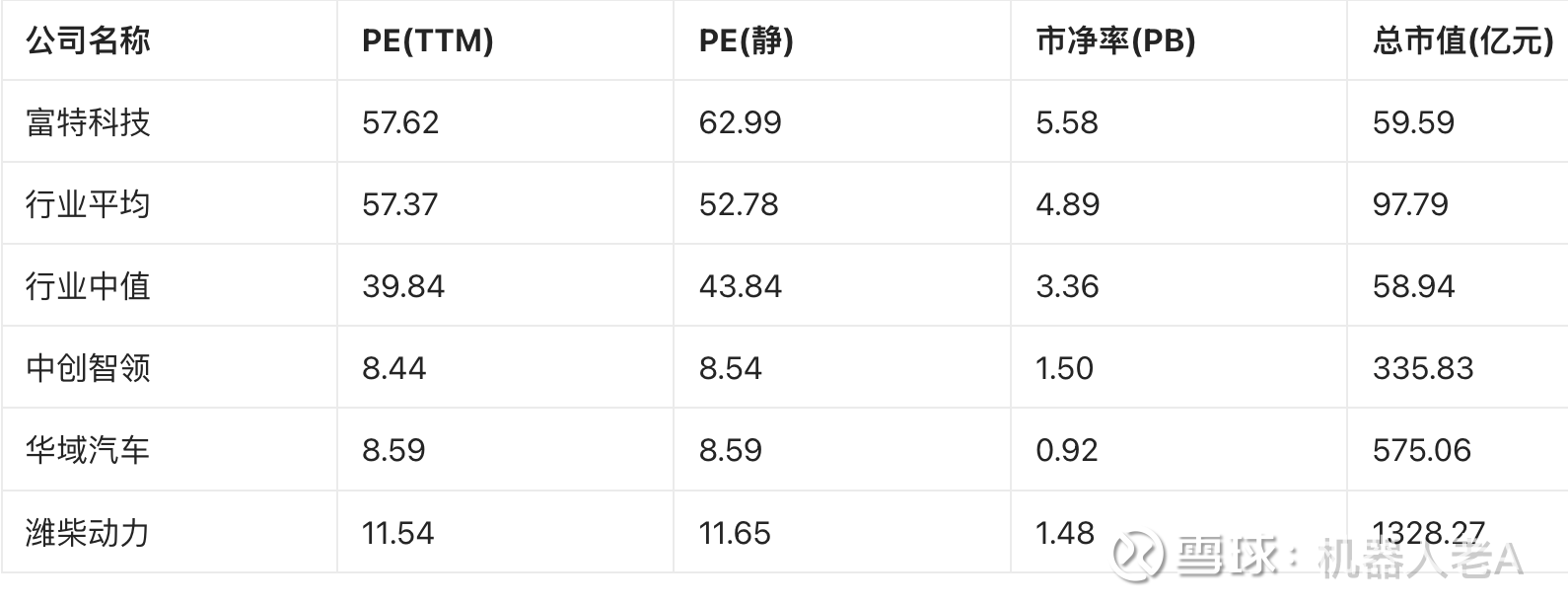The height and width of the screenshot is (606, 1568).
Task: Select the 575.06 market cap cell
Action: 1421,450
